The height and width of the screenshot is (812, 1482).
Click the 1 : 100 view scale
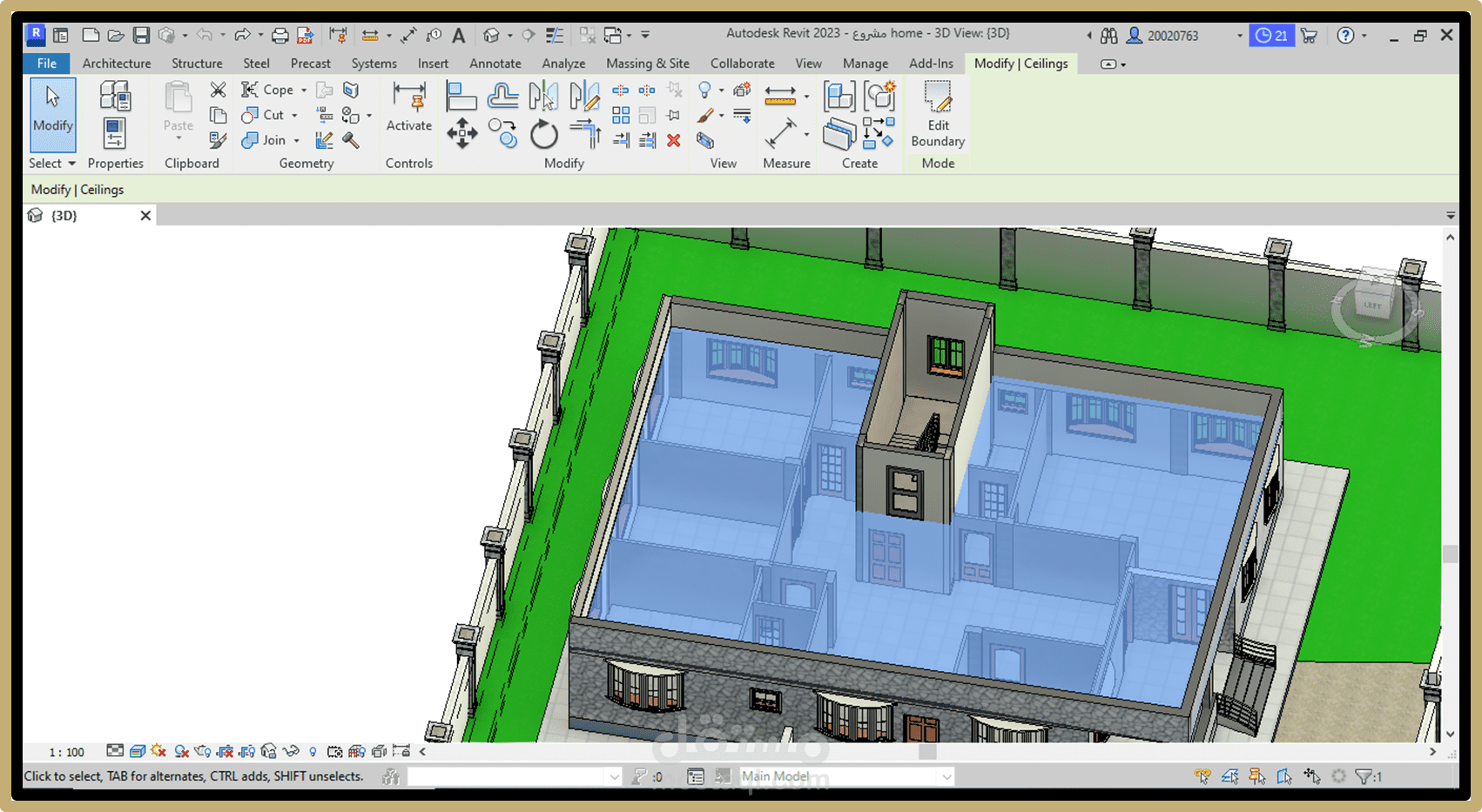[x=67, y=752]
